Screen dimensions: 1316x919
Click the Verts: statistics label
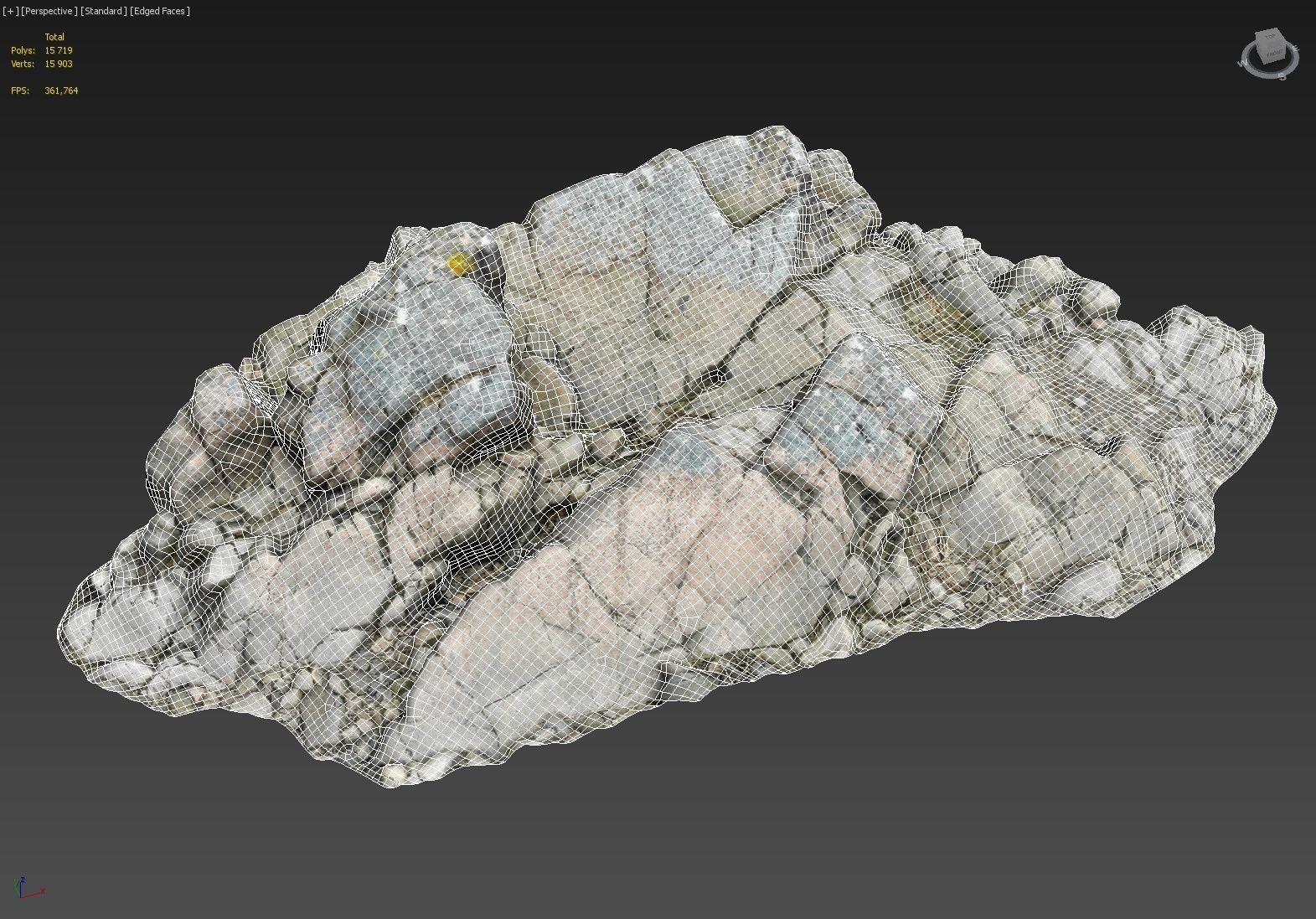(23, 64)
